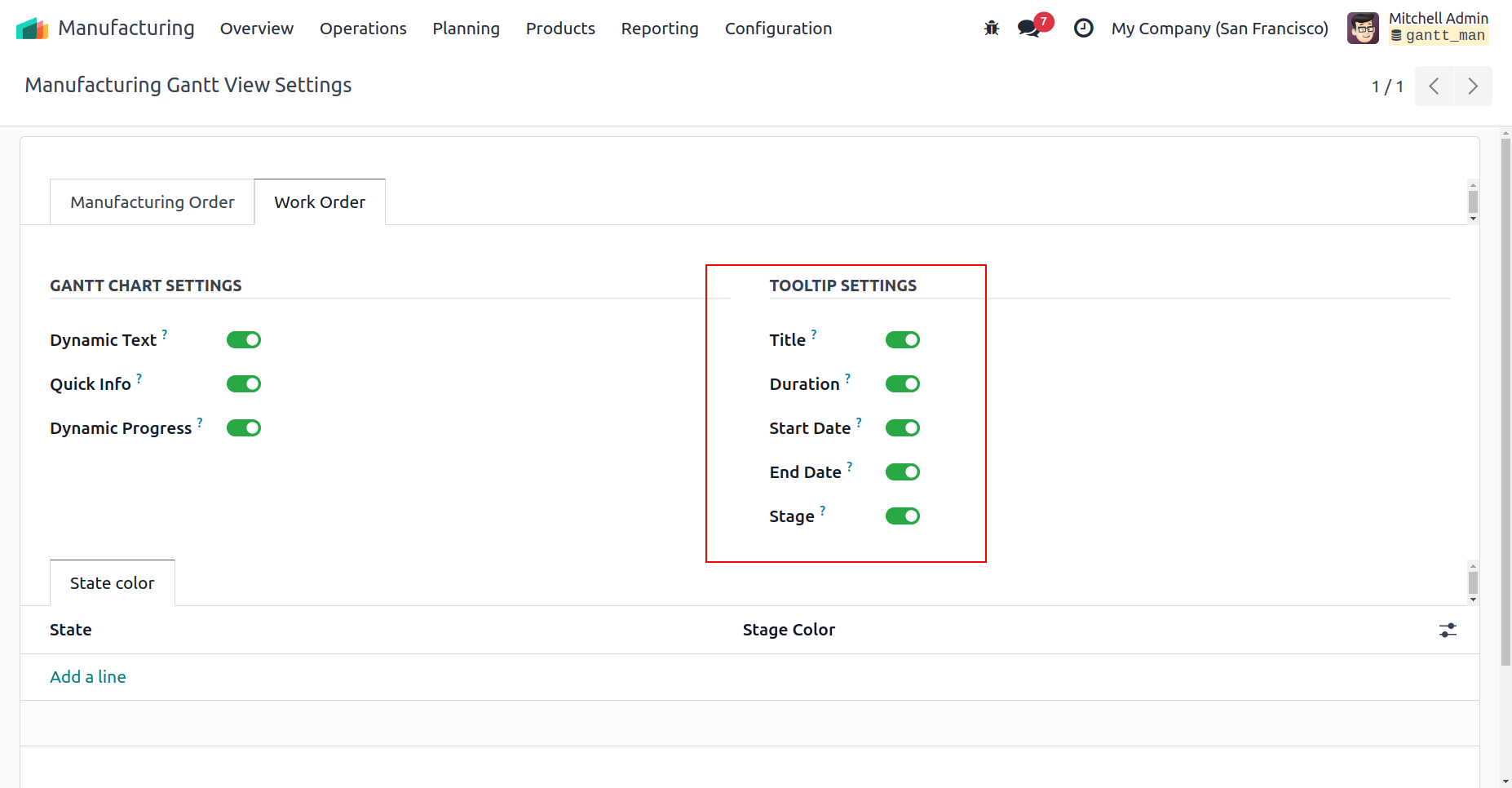Go to previous record arrow
Image resolution: width=1512 pixels, height=788 pixels.
pyautogui.click(x=1434, y=86)
